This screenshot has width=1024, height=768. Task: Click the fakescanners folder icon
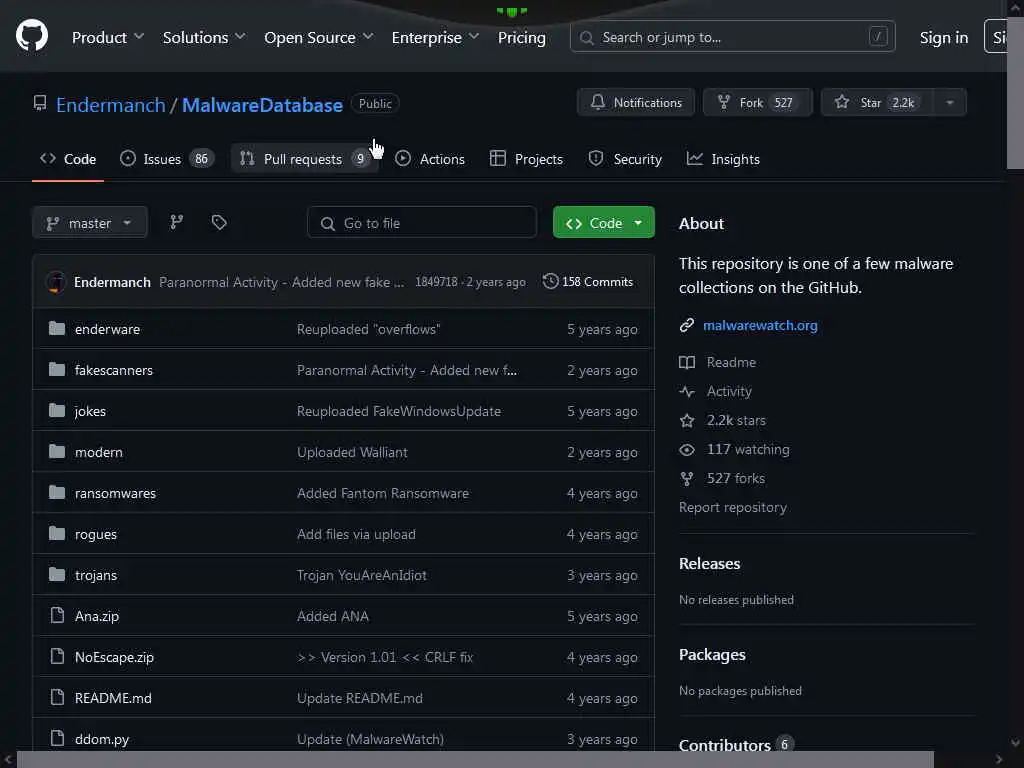57,370
